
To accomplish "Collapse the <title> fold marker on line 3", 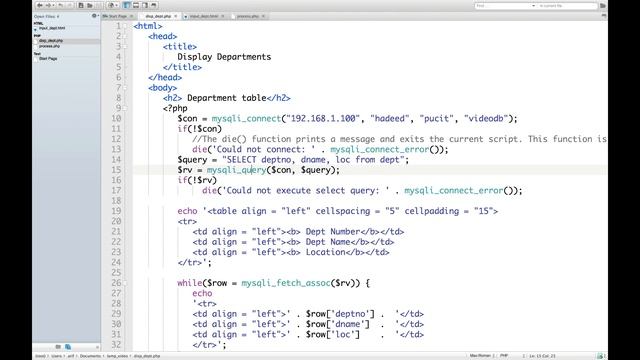I will 125,47.
